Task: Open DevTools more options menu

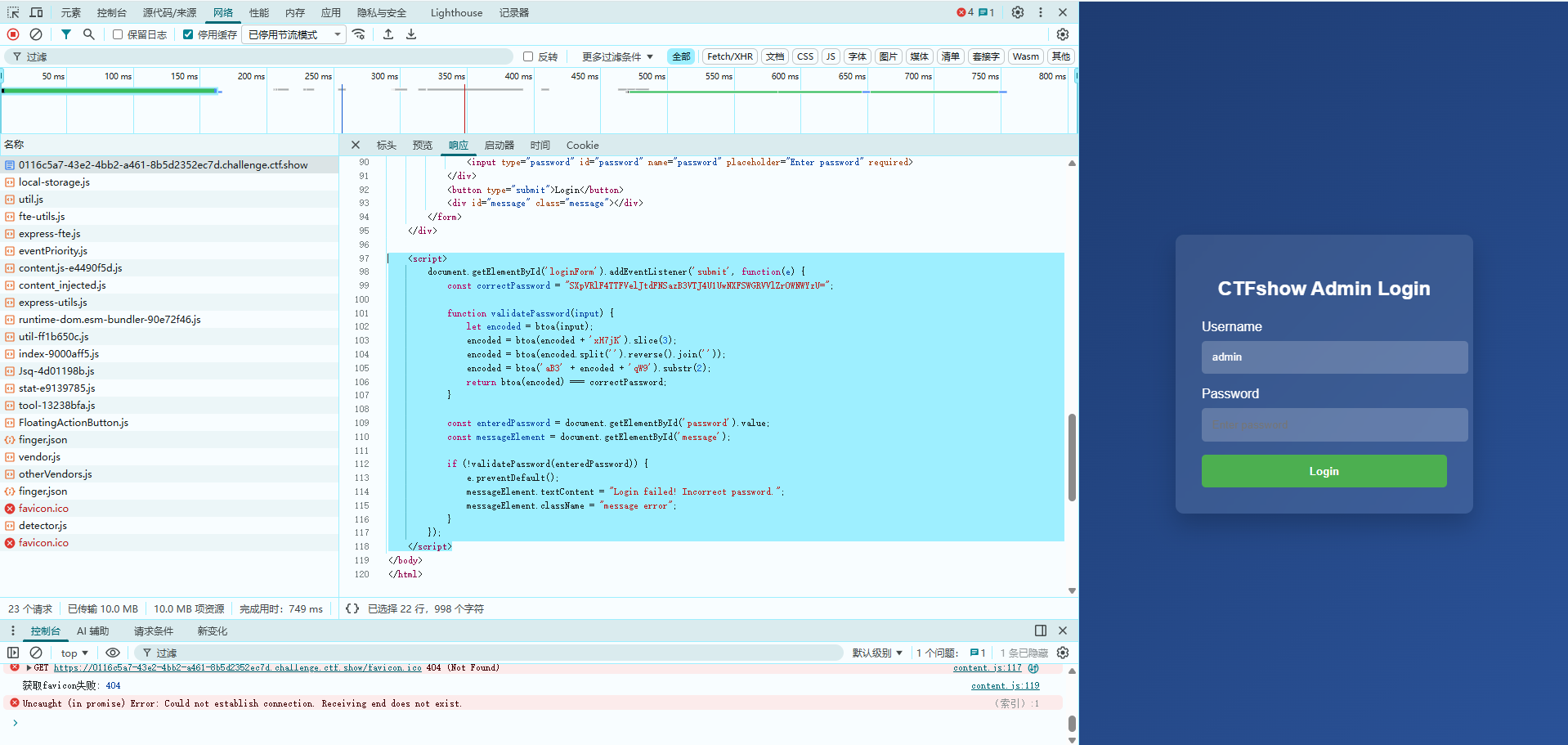Action: click(1041, 12)
